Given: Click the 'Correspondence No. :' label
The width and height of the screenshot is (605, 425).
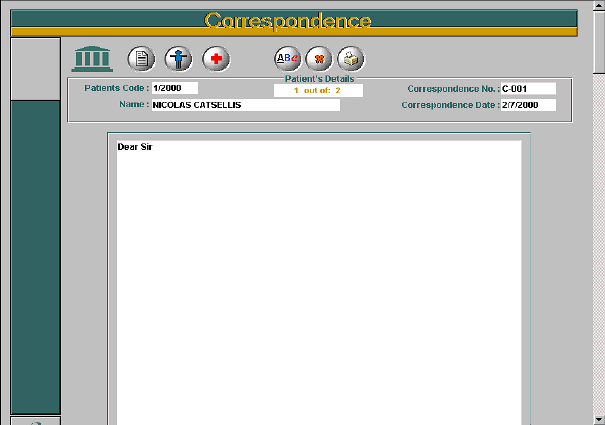Looking at the screenshot, I should (453, 89).
